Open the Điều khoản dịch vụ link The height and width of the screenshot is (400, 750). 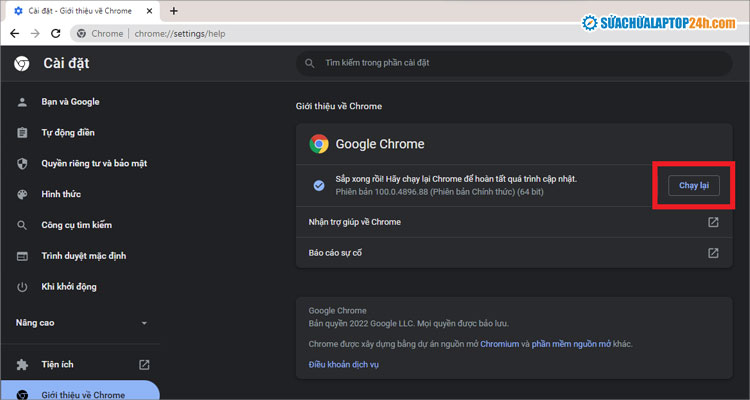tap(343, 364)
